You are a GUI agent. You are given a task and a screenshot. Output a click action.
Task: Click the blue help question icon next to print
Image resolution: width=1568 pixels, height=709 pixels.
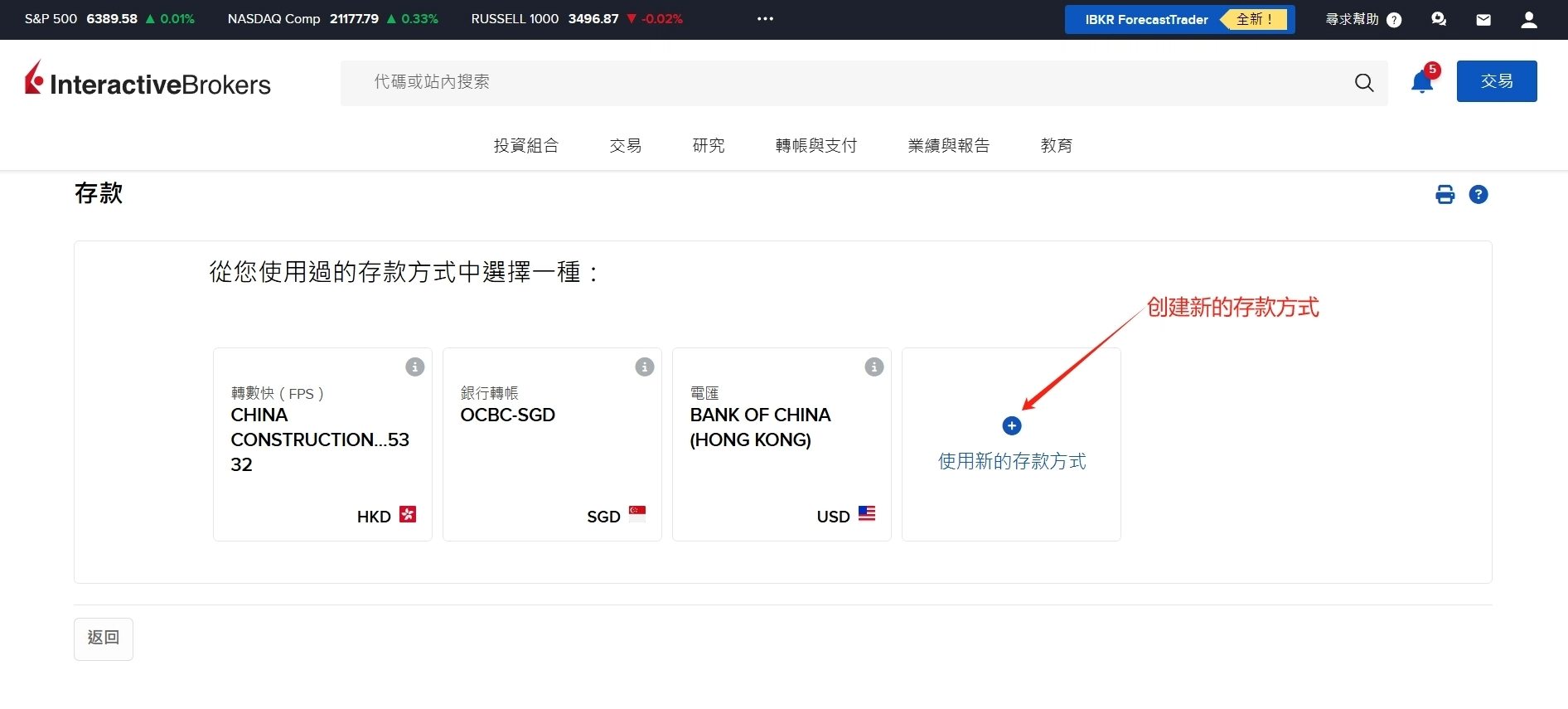(x=1478, y=194)
